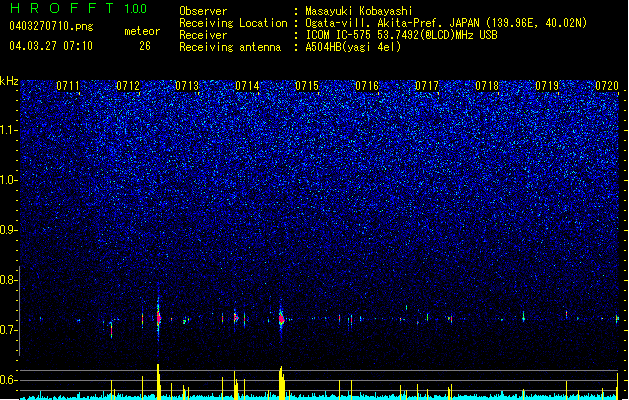Click the kHz axis unit label
The width and height of the screenshot is (629, 400).
pyautogui.click(x=9, y=81)
